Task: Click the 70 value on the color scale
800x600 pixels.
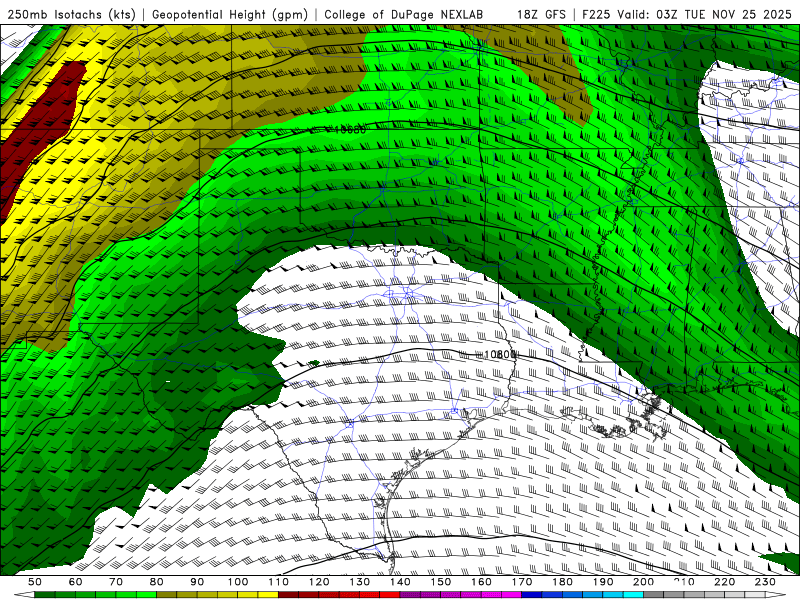Action: (116, 582)
